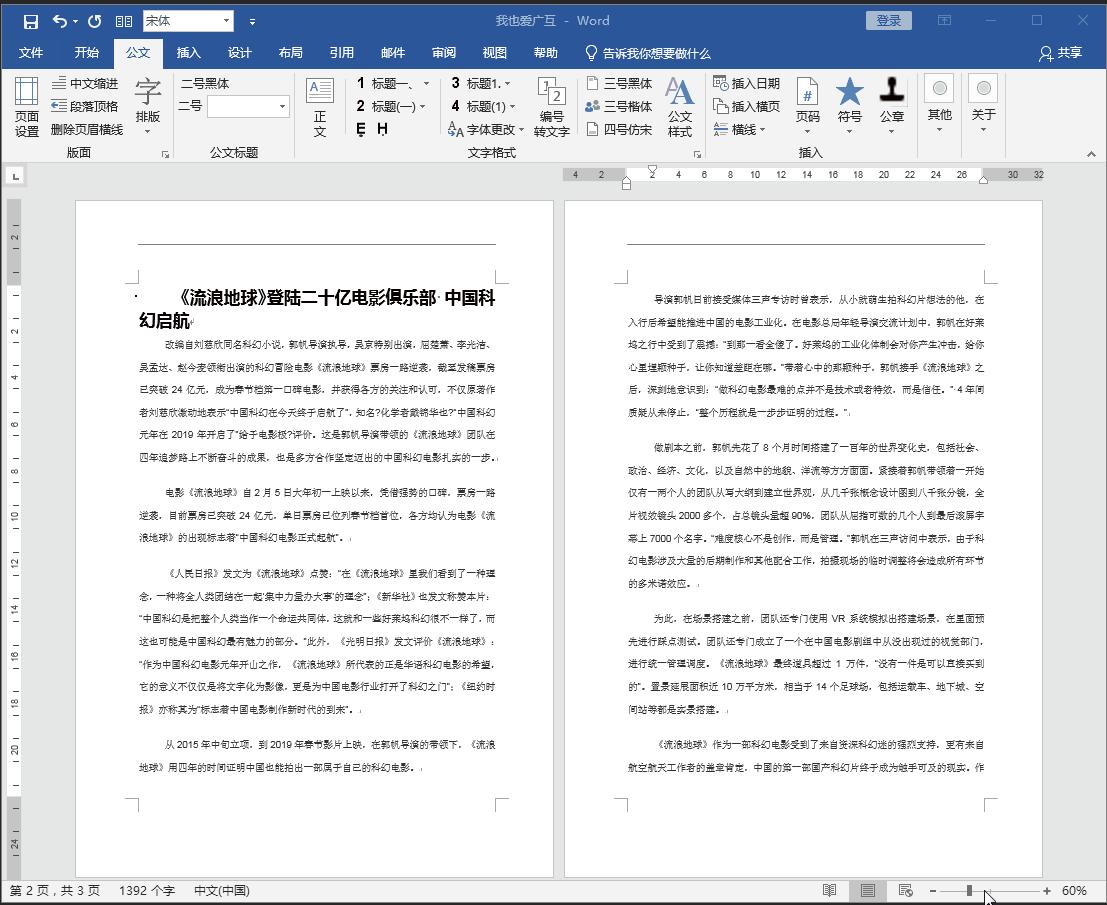Insert the date with 插入日期
This screenshot has height=905, width=1107.
[747, 82]
